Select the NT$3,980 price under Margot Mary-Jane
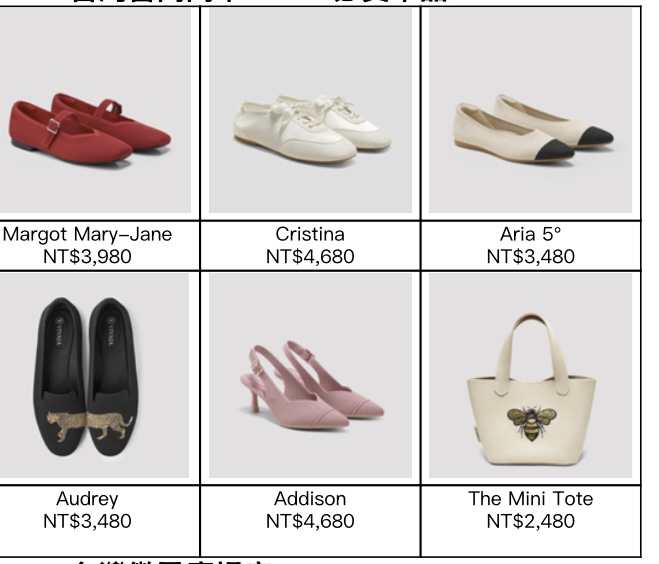This screenshot has width=659, height=564. click(x=87, y=256)
